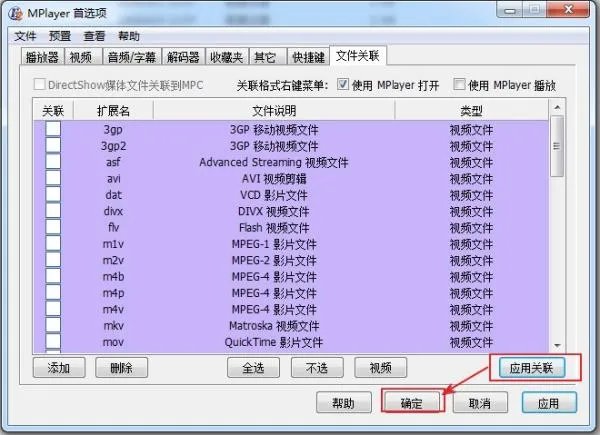Select the 'Advanced Streaming 视频文件' description text

[x=274, y=162]
